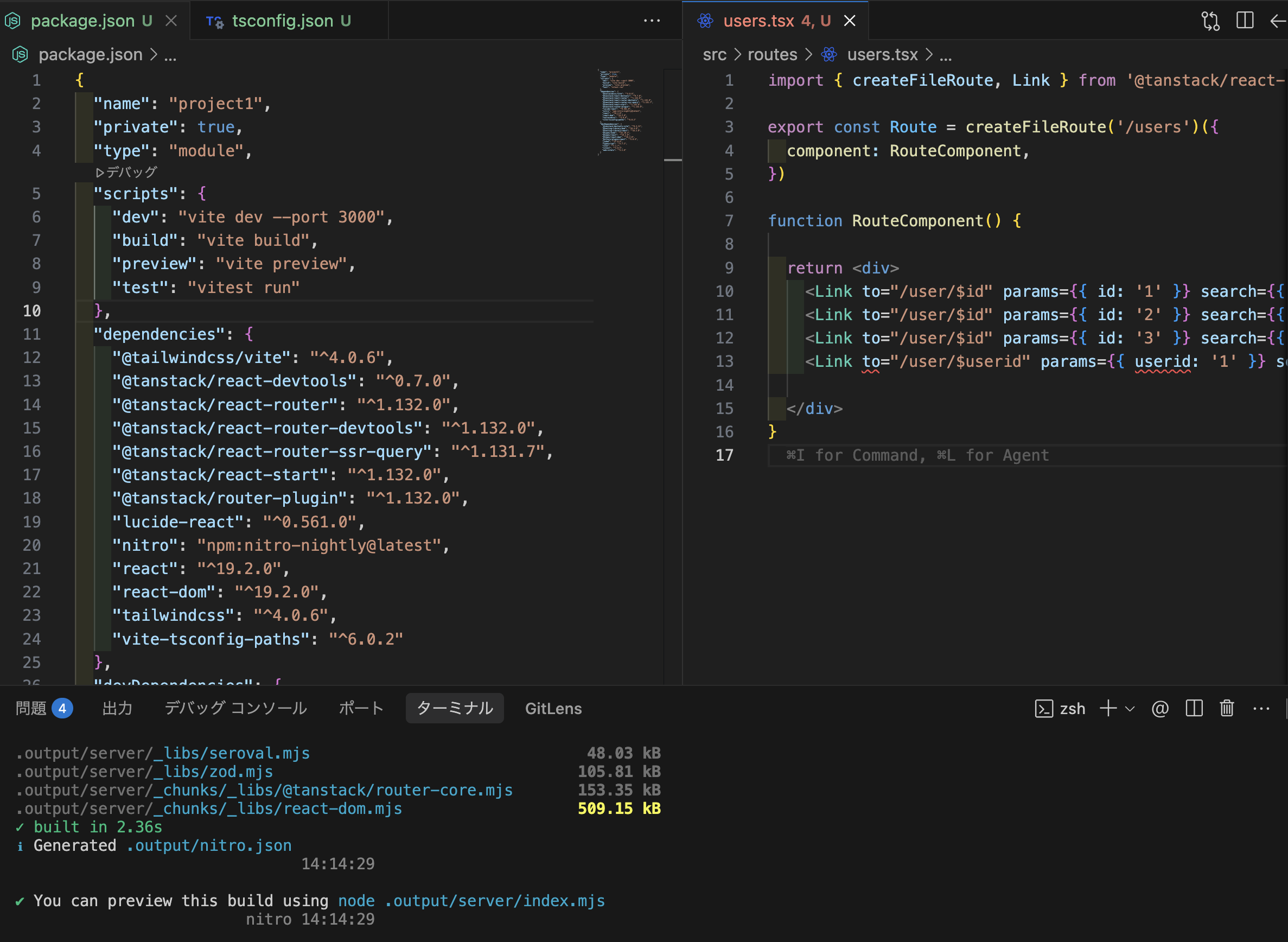
Task: Open terminal panel more actions ellipsis
Action: point(1261,708)
